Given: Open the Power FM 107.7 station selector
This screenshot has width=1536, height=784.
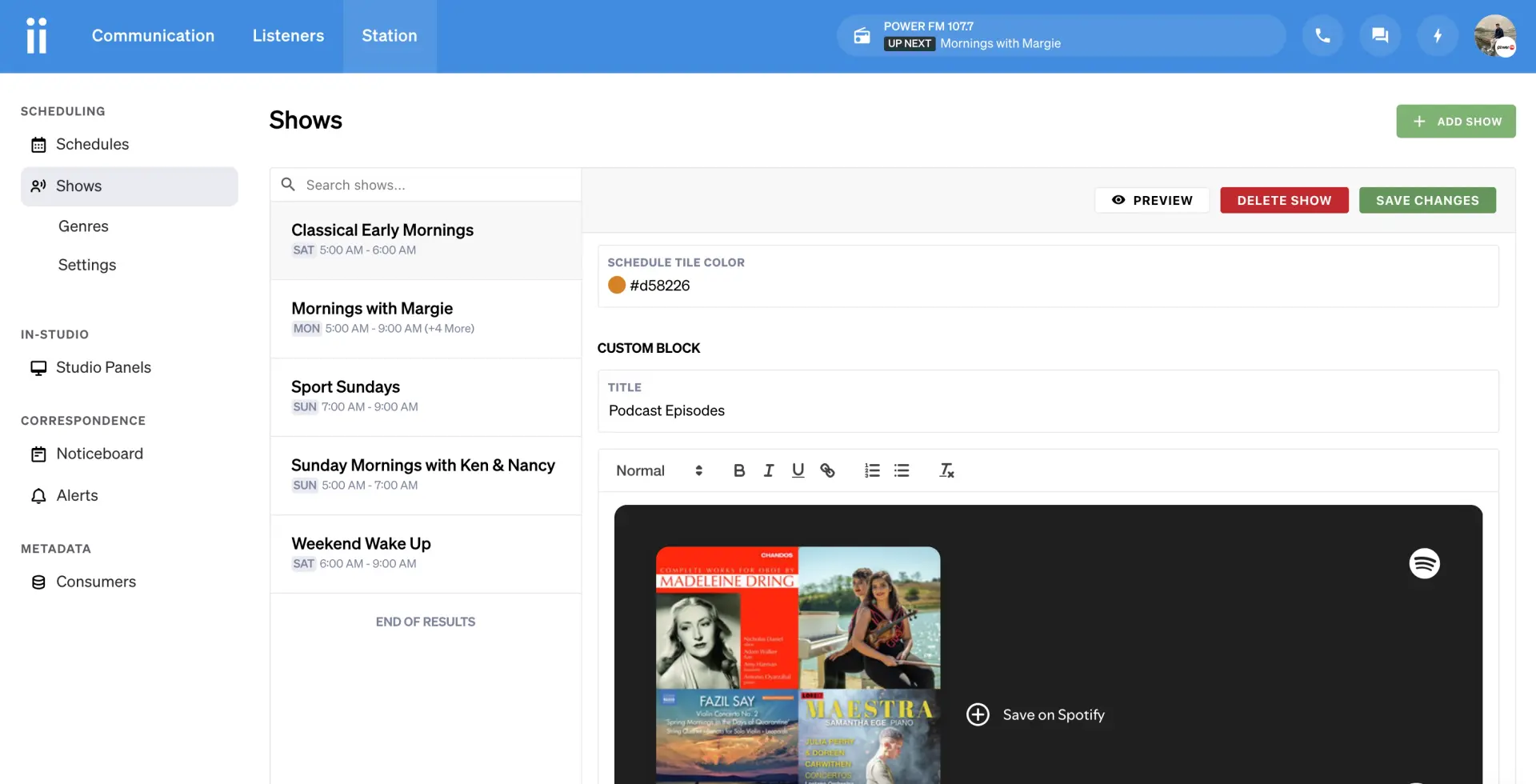Looking at the screenshot, I should (x=1060, y=36).
